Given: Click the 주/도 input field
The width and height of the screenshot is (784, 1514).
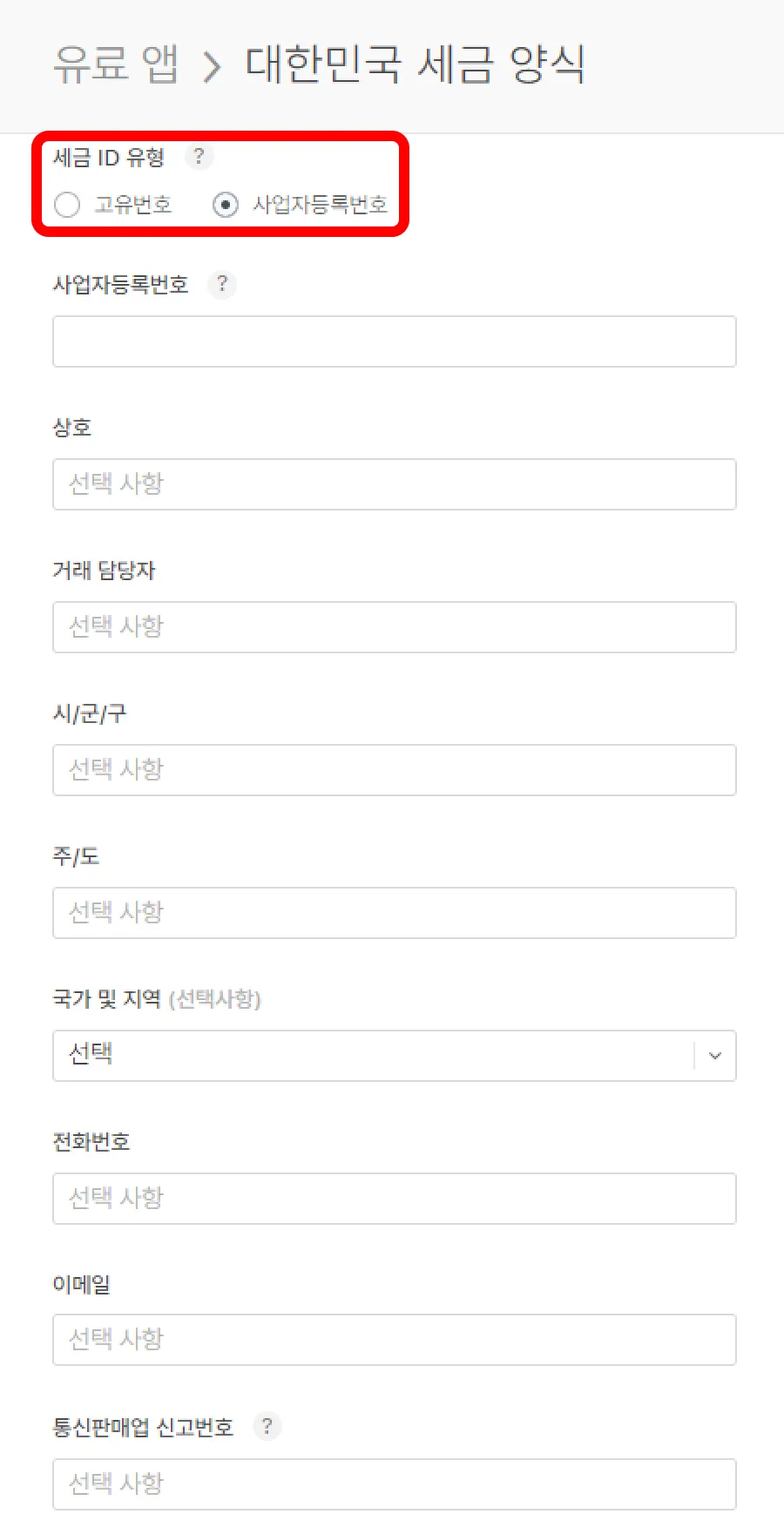Looking at the screenshot, I should coord(394,913).
